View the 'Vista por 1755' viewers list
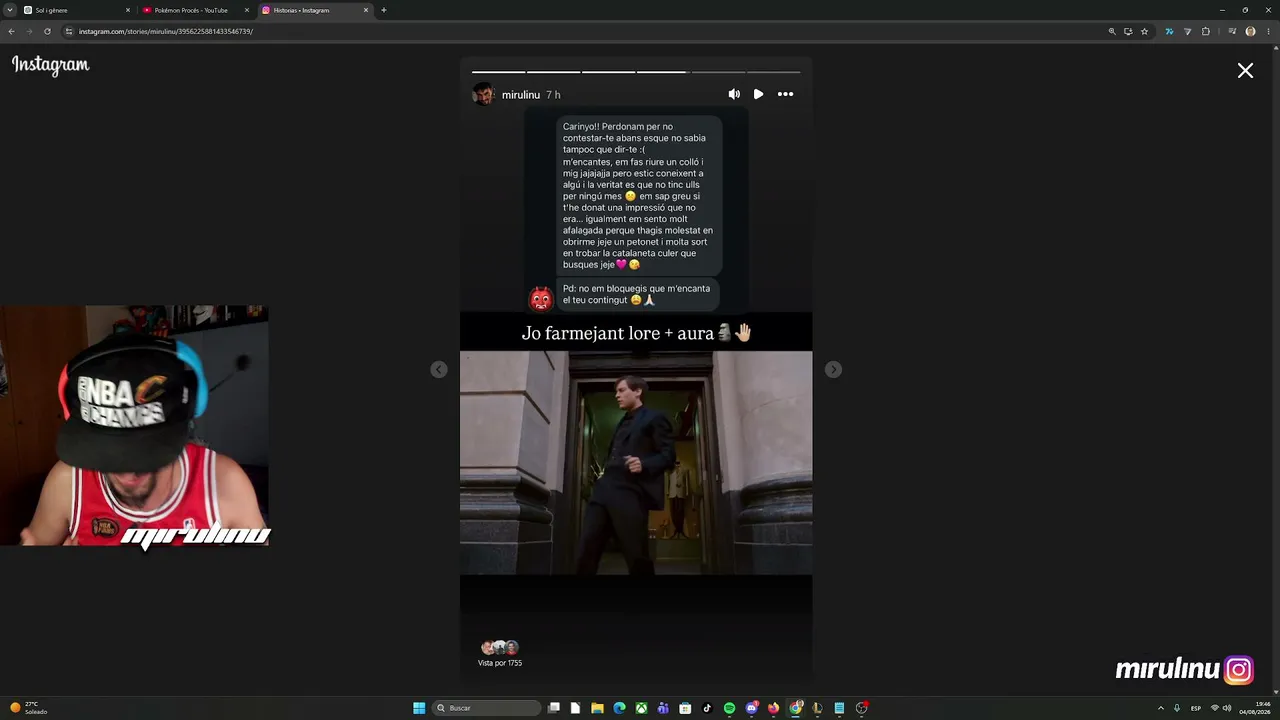The image size is (1280, 720). tap(500, 654)
